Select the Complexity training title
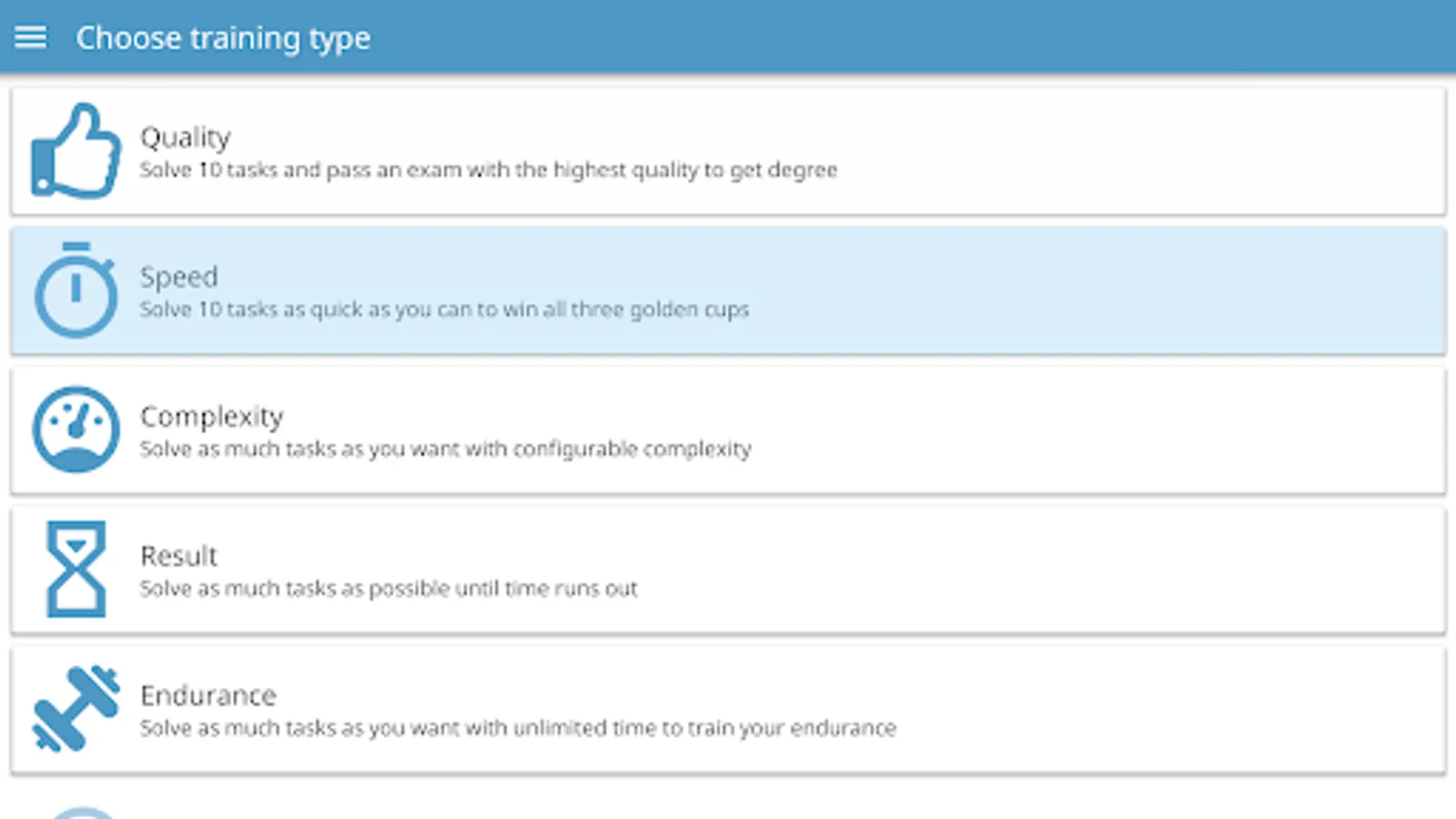 (211, 416)
